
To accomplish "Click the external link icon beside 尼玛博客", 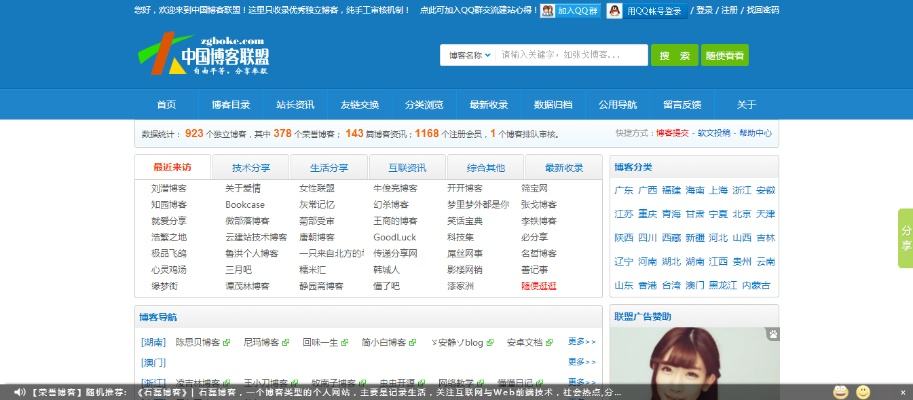I will pyautogui.click(x=285, y=342).
